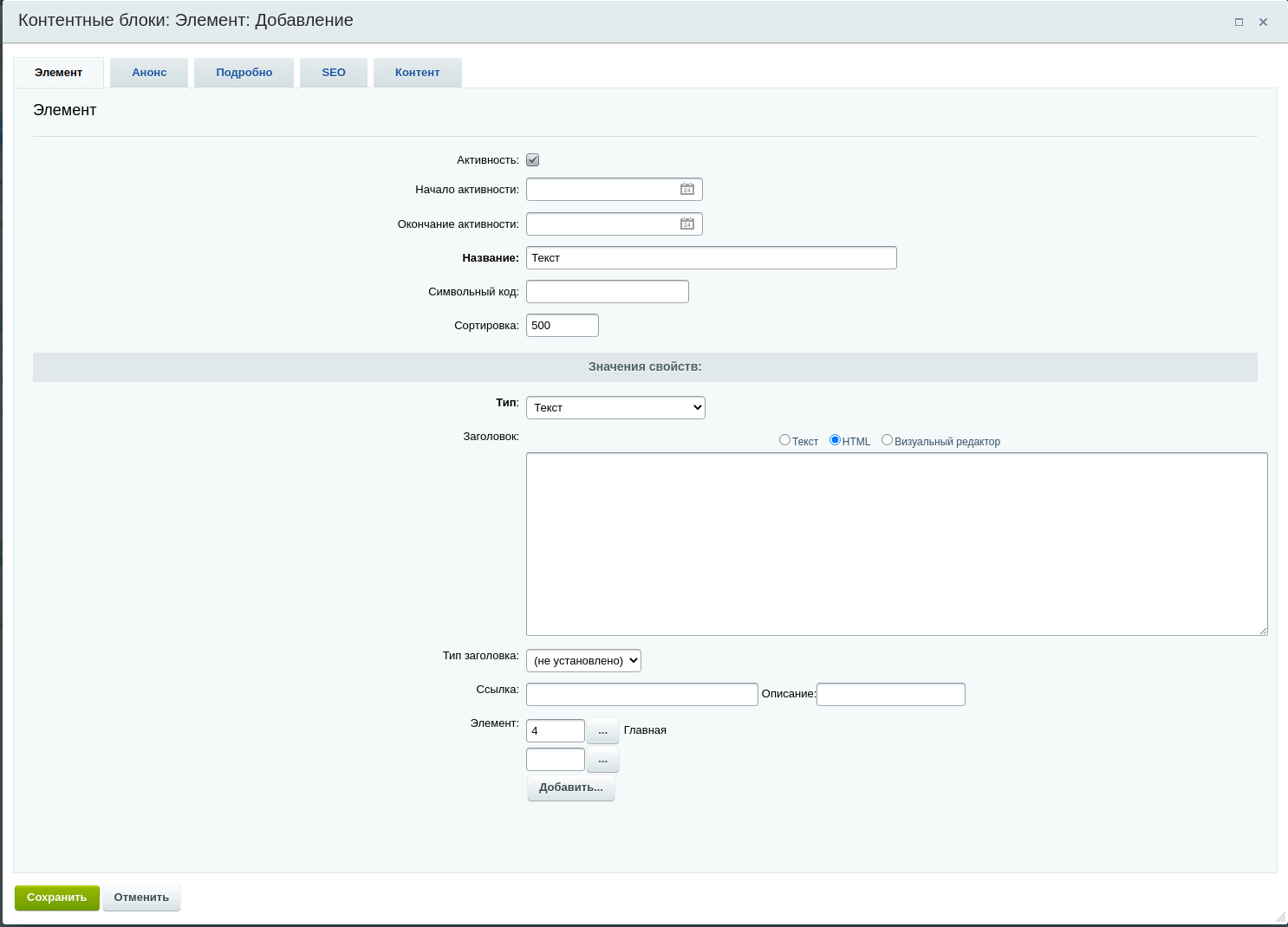Go to the Контент tab
The width and height of the screenshot is (1288, 927).
click(417, 73)
